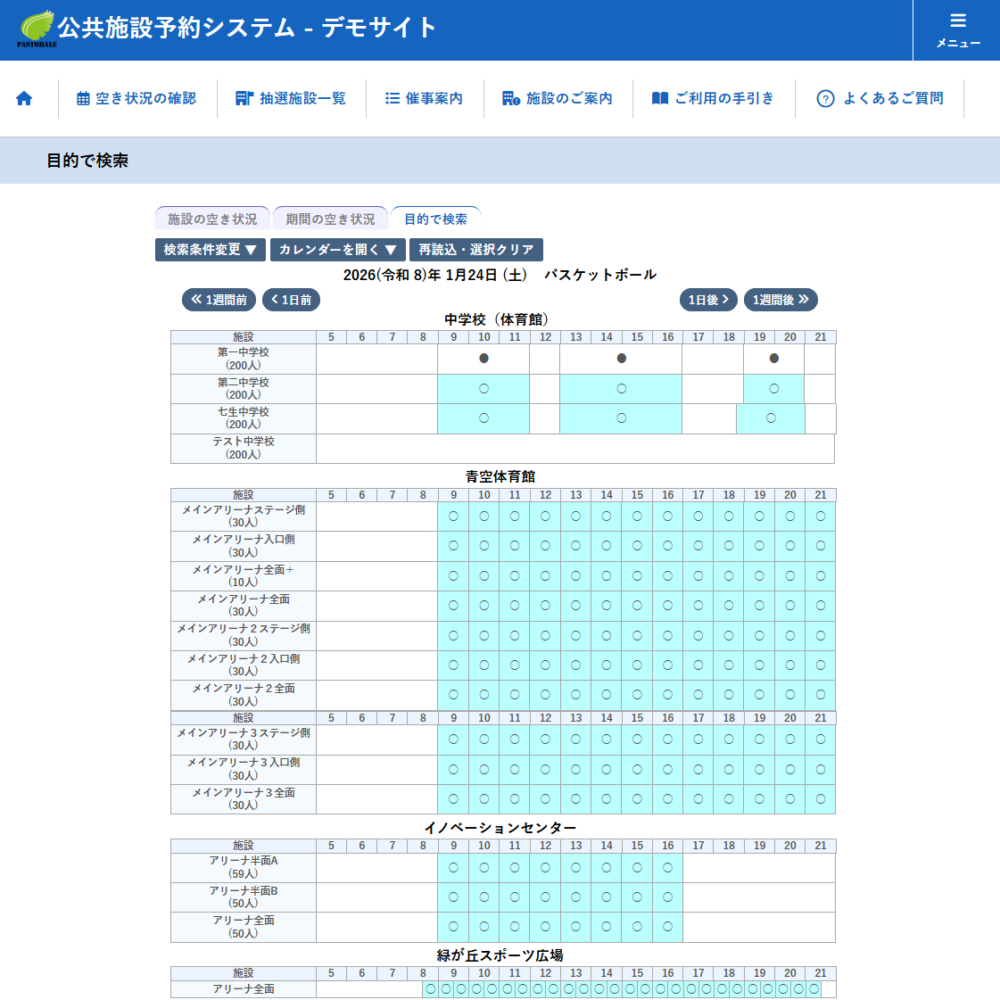Open the hamburger menu icon
Viewport: 1000px width, 1000px height.
click(958, 21)
